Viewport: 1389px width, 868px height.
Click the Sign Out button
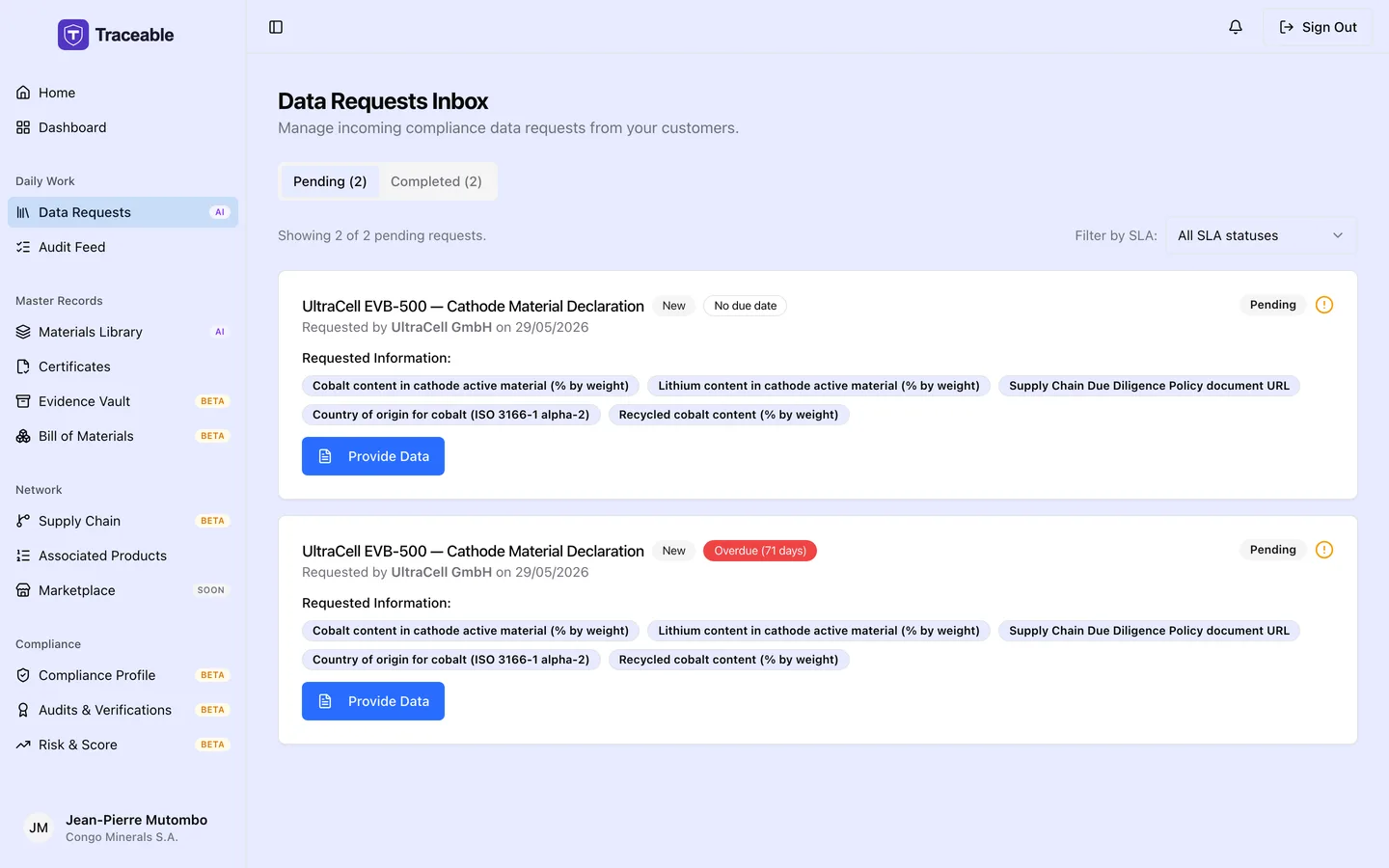click(x=1318, y=27)
